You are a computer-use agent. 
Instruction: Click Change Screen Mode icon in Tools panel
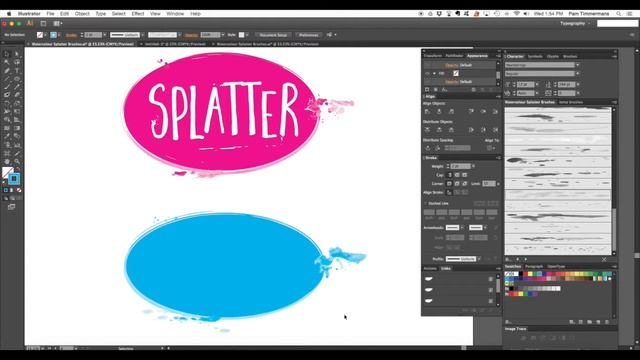point(11,207)
